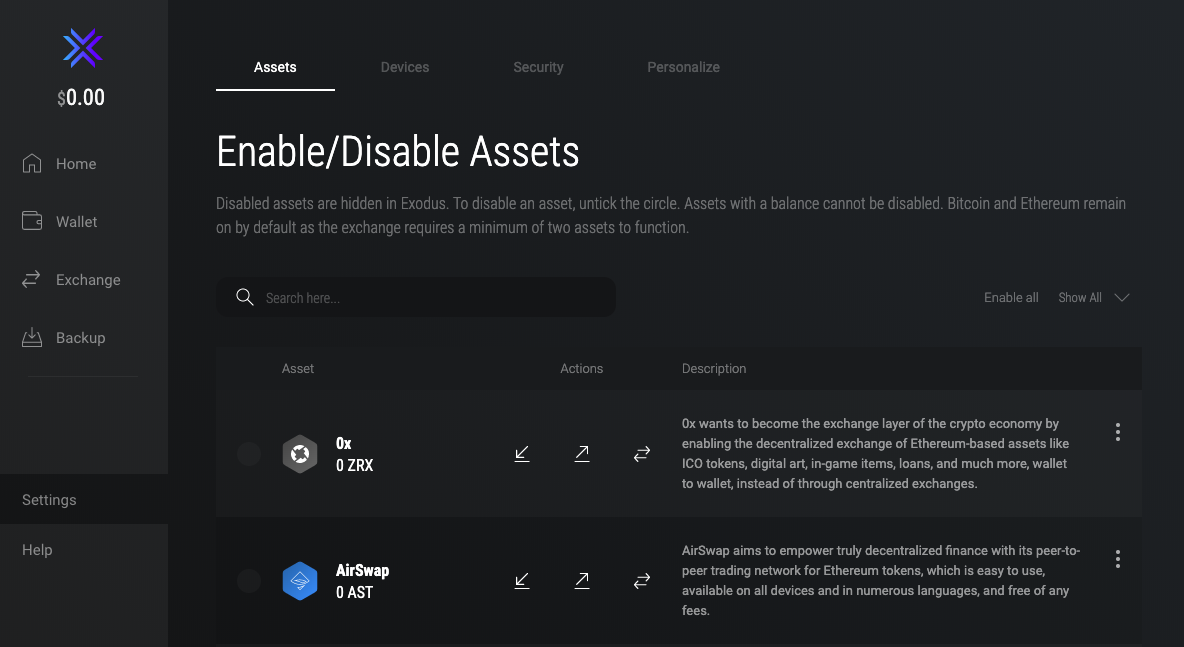Open Settings in the sidebar
The image size is (1184, 647).
[84, 499]
